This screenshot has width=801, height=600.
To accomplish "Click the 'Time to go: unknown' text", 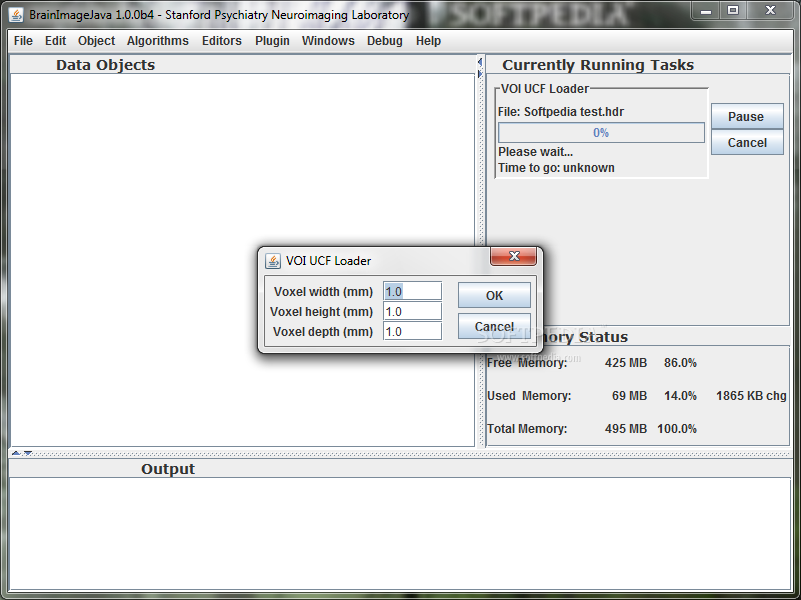I will point(556,167).
